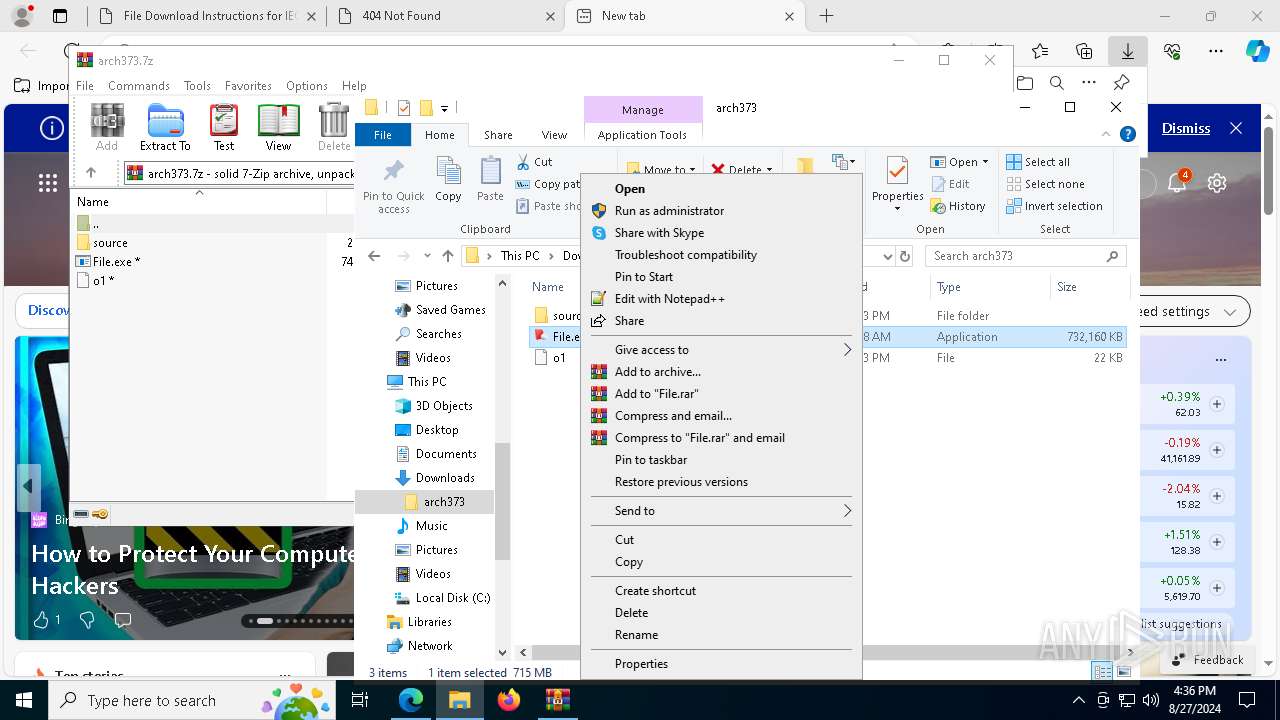Click WinRAR Add toolbar icon
This screenshot has height=720, width=1280.
107,127
